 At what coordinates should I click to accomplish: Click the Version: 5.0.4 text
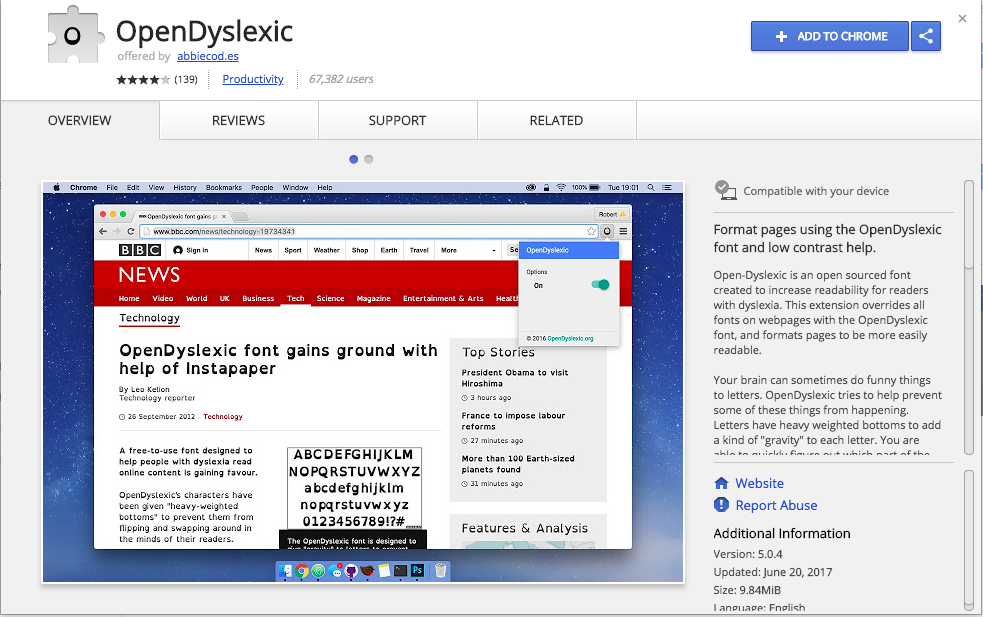click(748, 554)
